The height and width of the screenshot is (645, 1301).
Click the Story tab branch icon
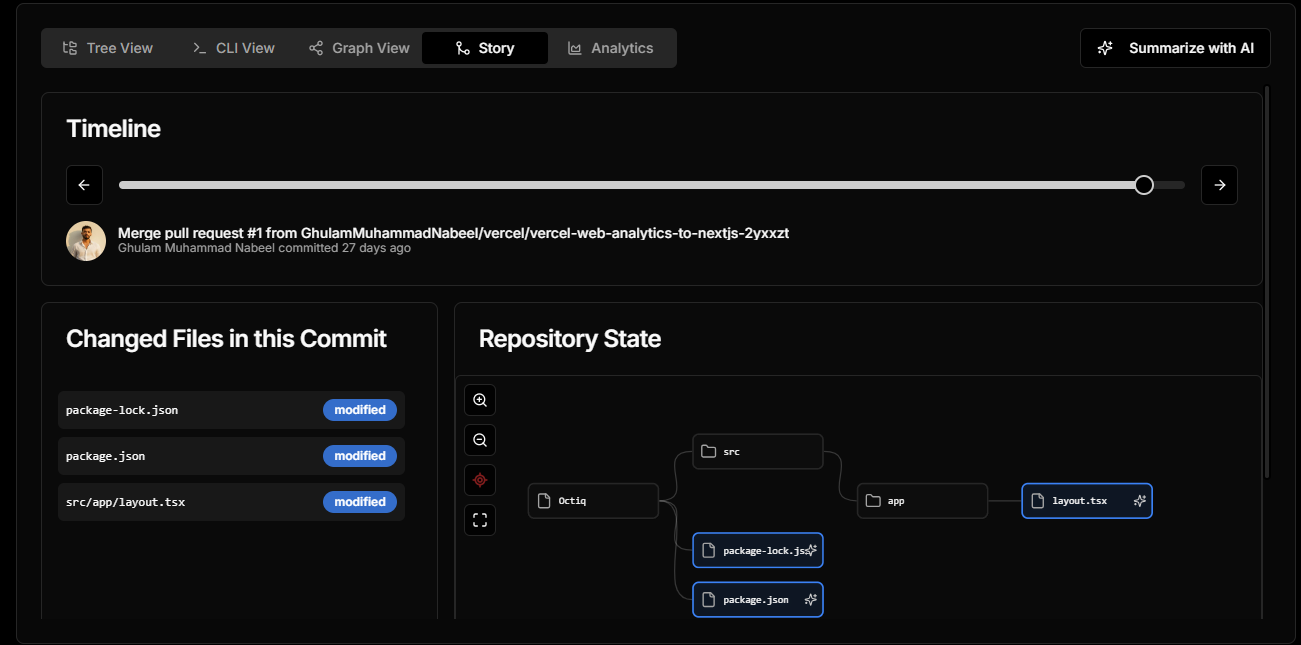click(x=462, y=48)
